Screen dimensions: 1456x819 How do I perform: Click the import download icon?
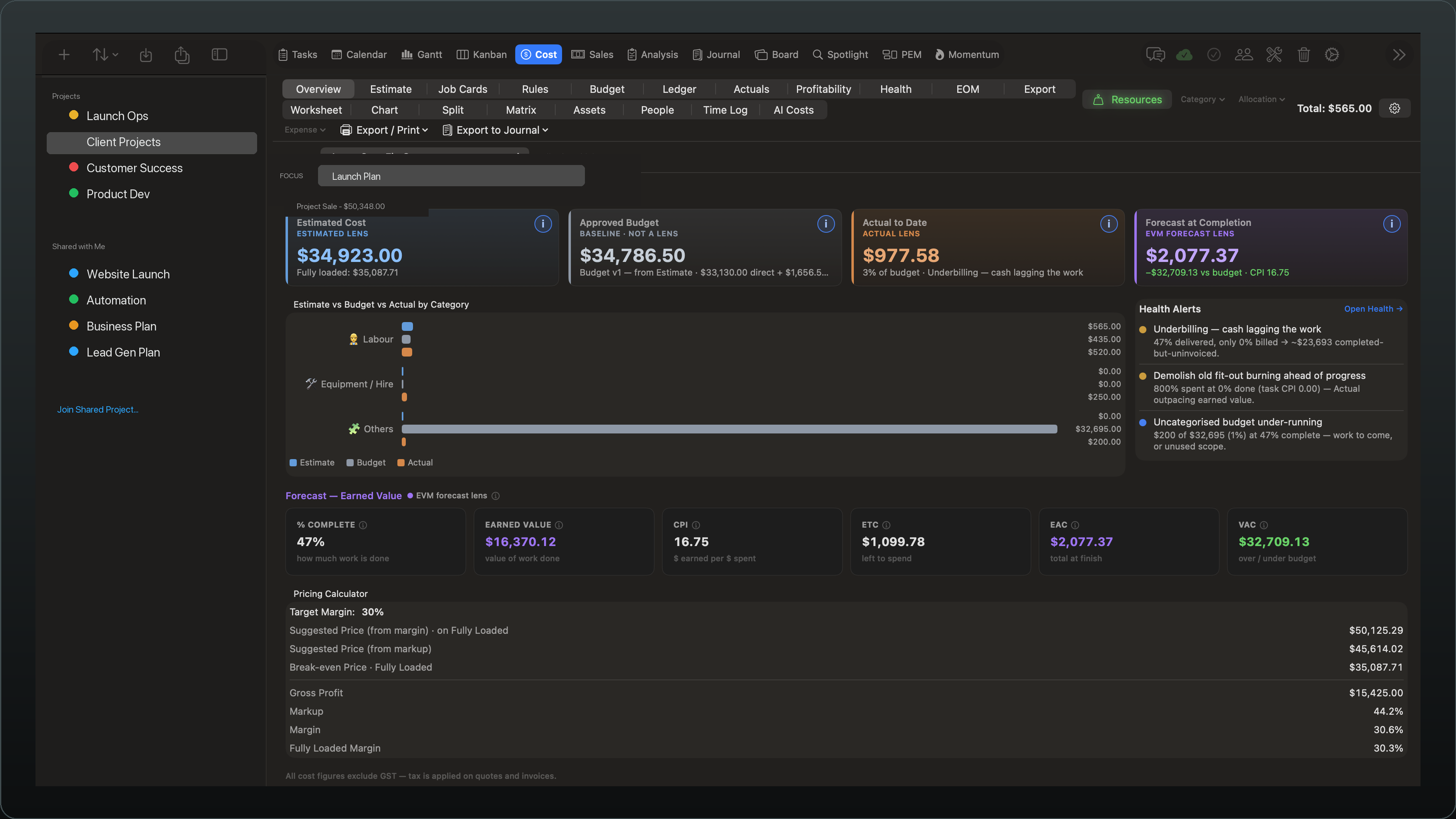pyautogui.click(x=146, y=55)
